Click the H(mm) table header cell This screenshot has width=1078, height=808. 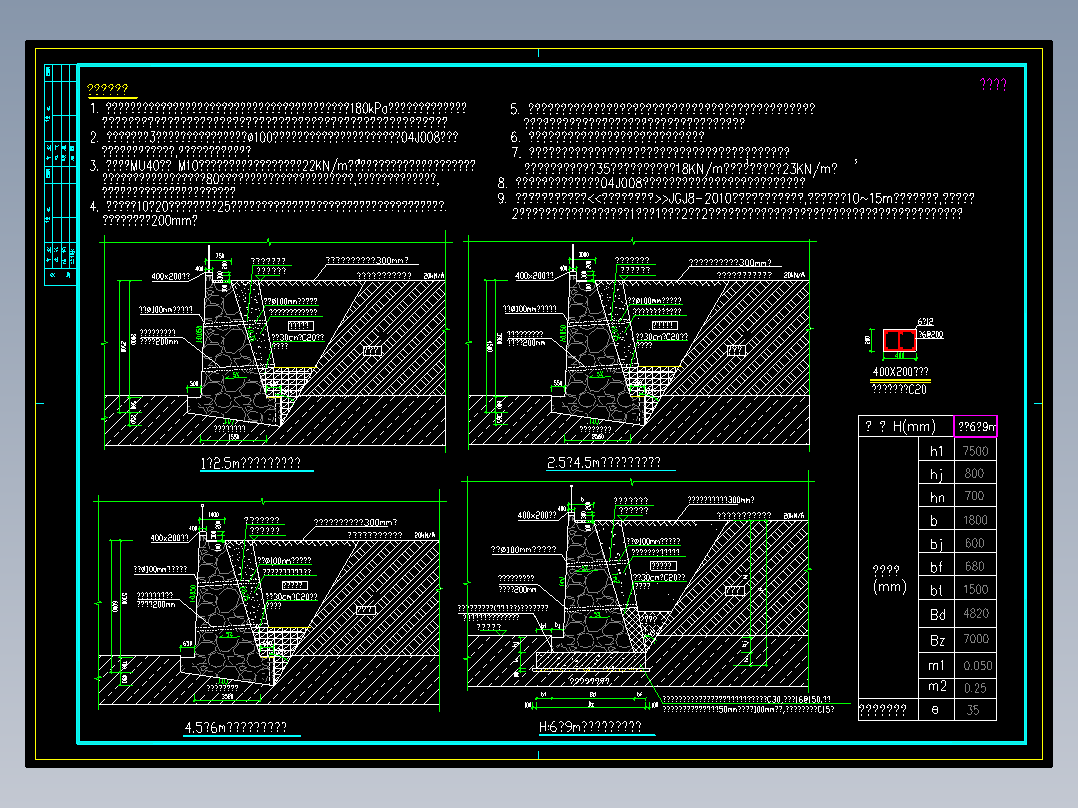[906, 426]
